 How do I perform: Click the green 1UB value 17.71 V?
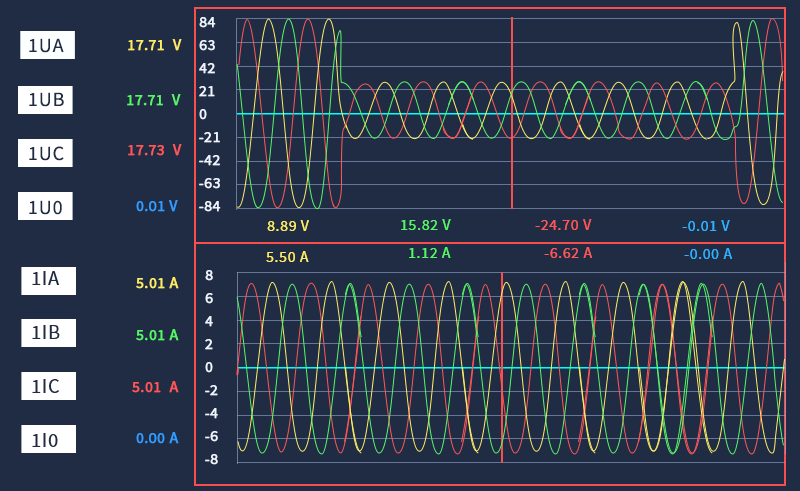coord(153,100)
